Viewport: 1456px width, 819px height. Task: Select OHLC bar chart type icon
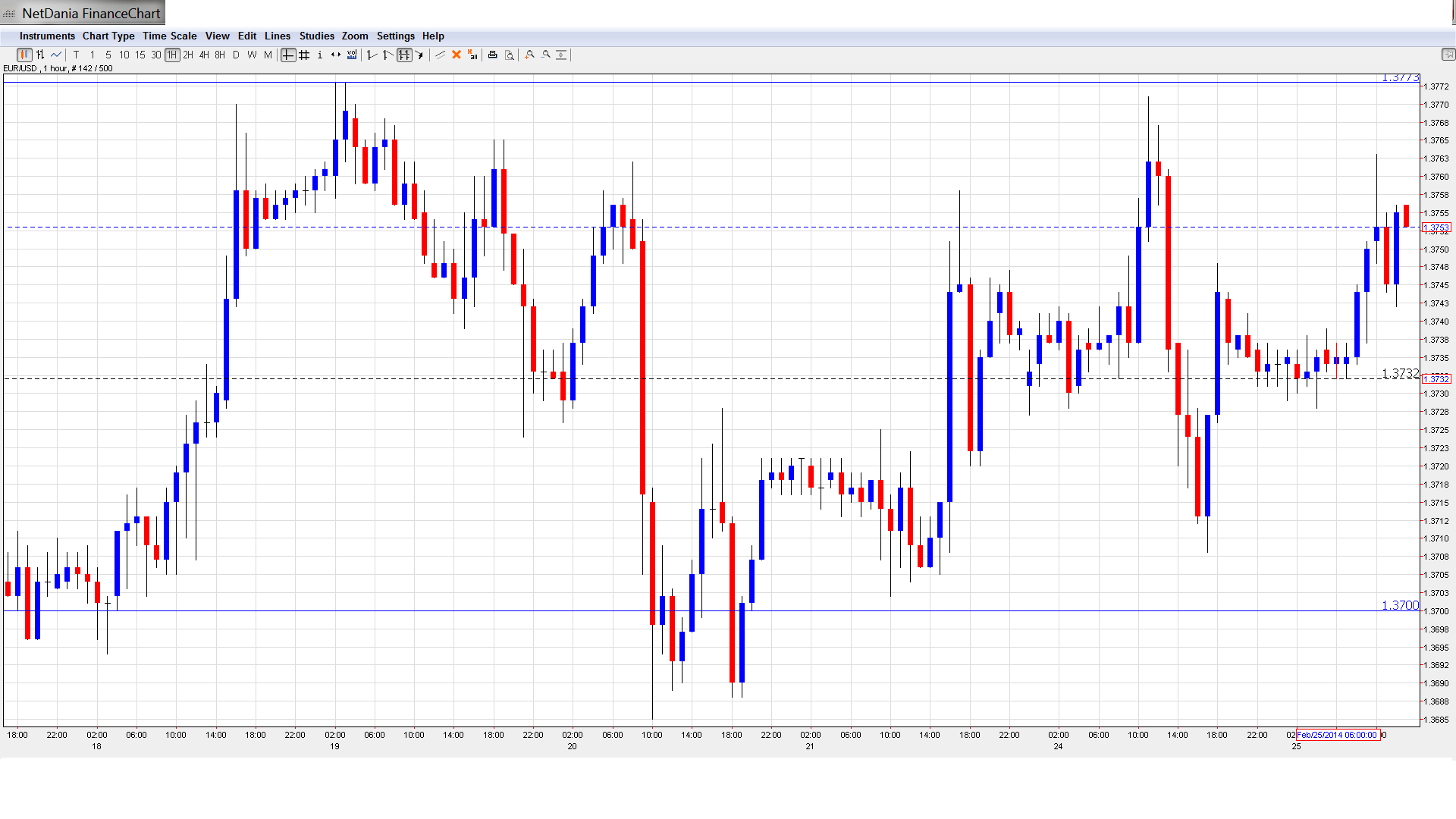(40, 55)
